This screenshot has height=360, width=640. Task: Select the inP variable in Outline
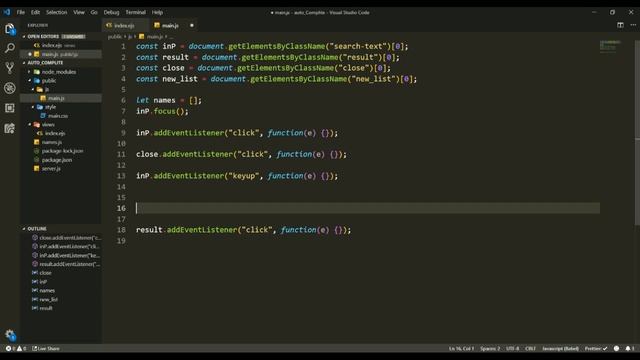43,282
